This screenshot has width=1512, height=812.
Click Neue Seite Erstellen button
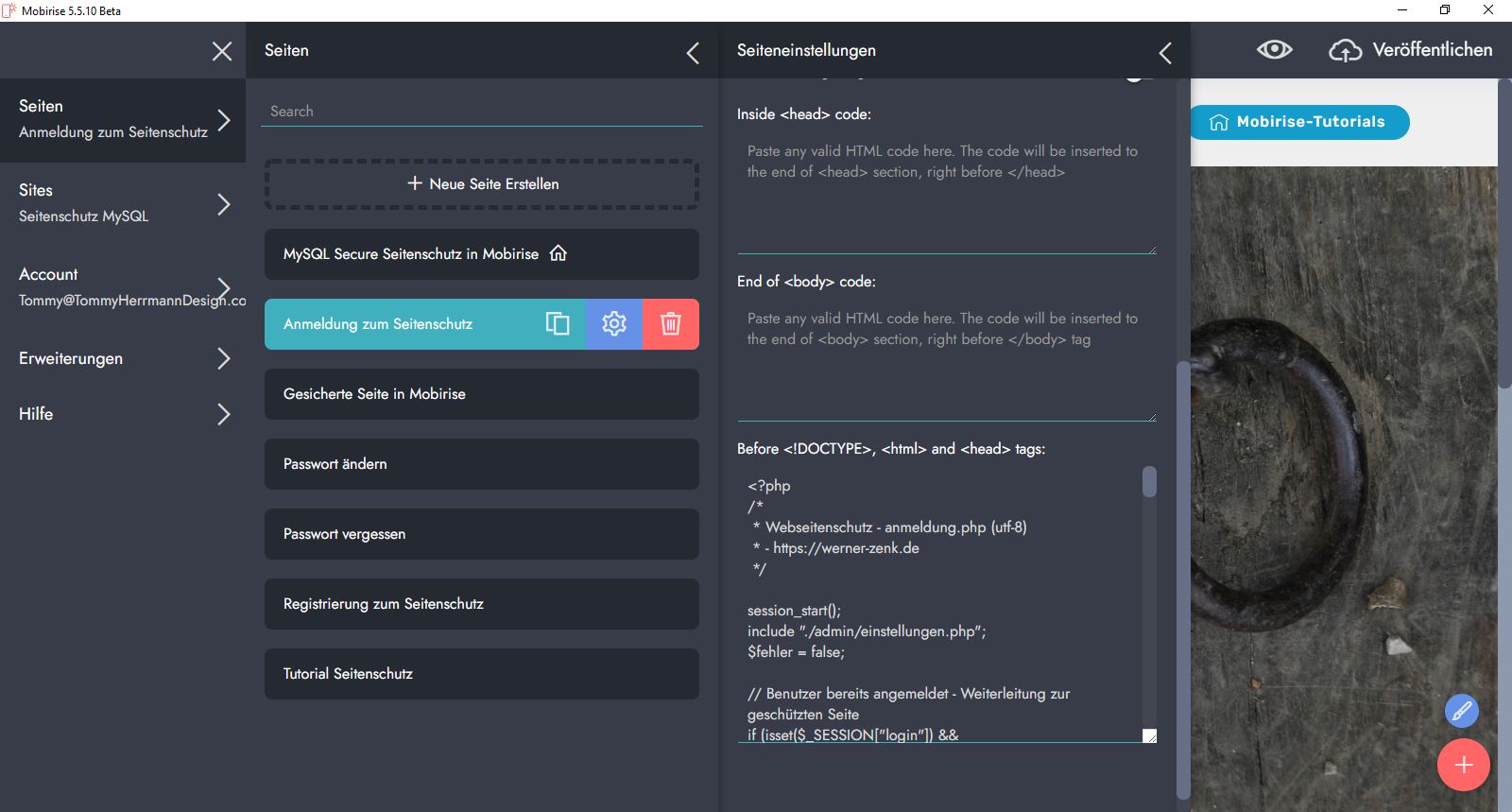pos(482,184)
